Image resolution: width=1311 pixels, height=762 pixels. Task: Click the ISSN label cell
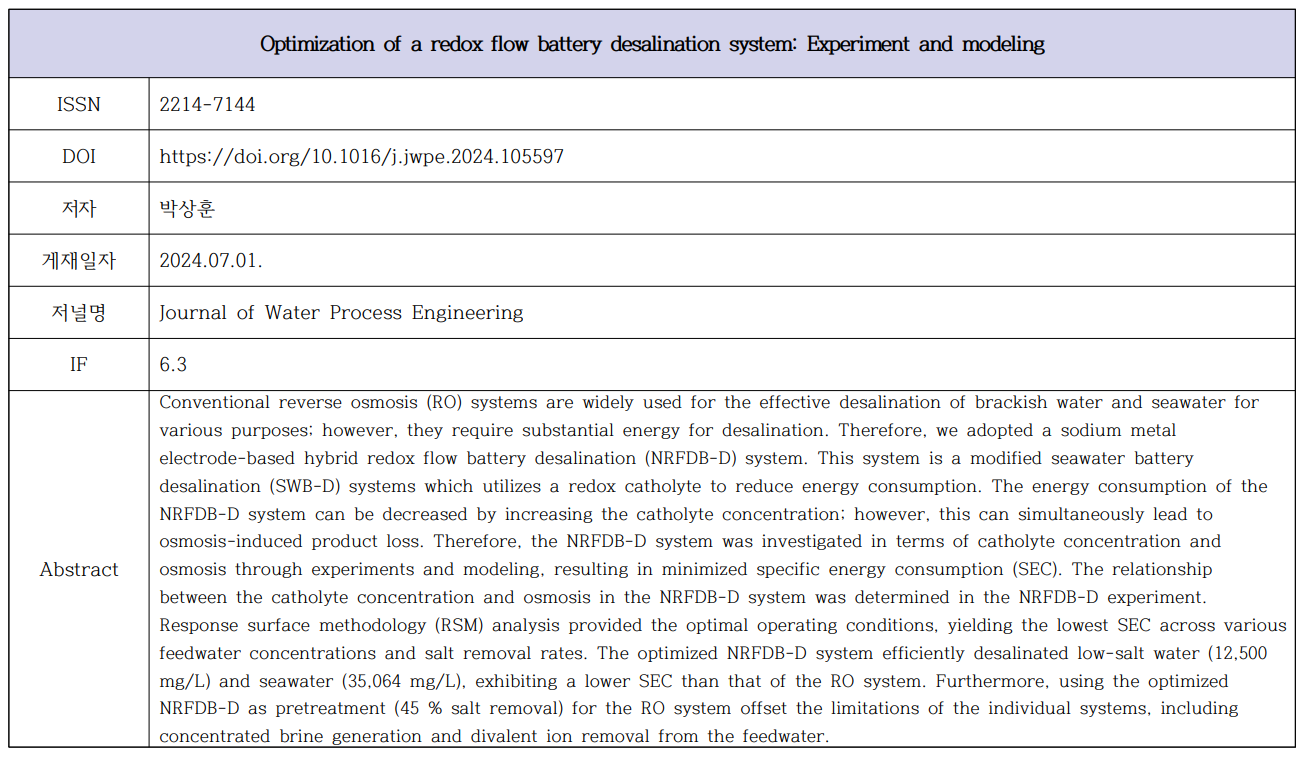[79, 105]
